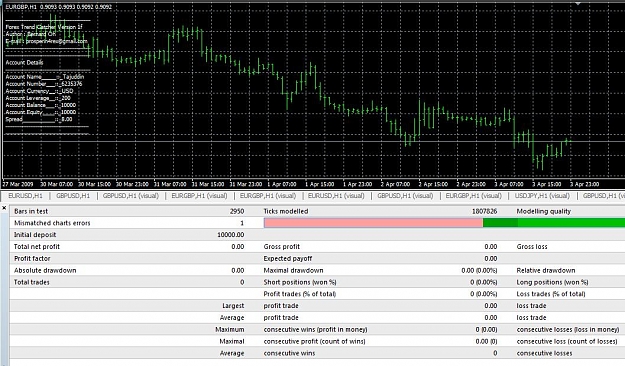Image resolution: width=625 pixels, height=366 pixels.
Task: Select the Forex Trend Catcher Version label
Action: [44, 27]
